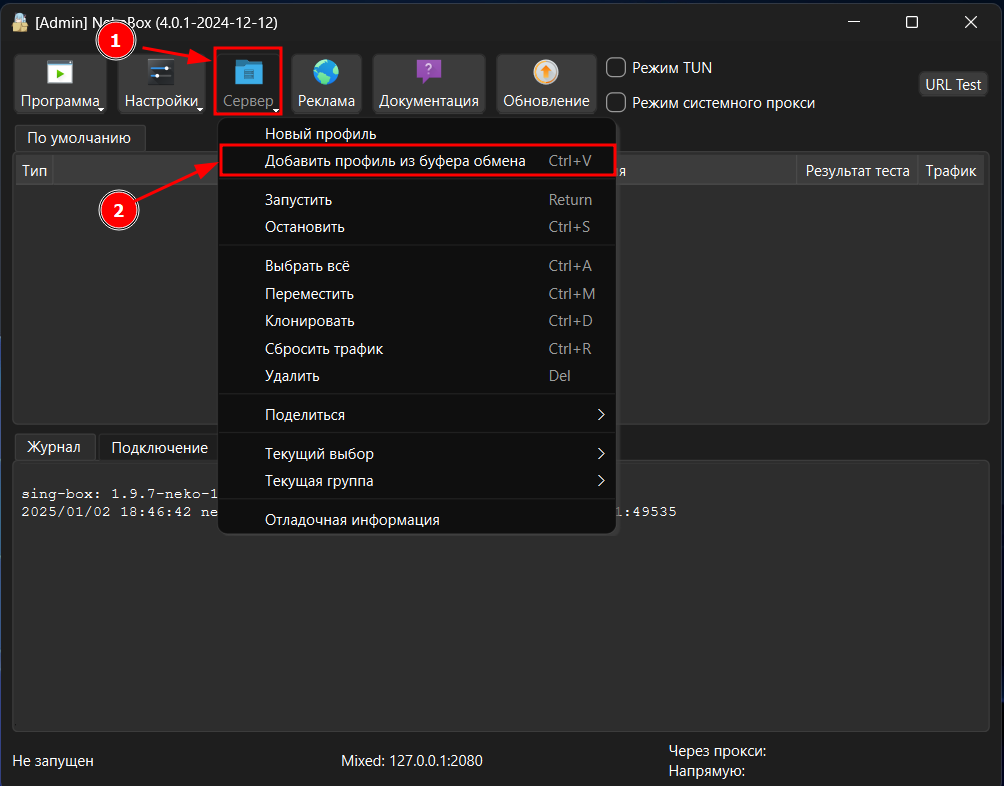This screenshot has width=1004, height=786.
Task: Toggle Режим системного прокси checkbox
Action: tap(617, 102)
